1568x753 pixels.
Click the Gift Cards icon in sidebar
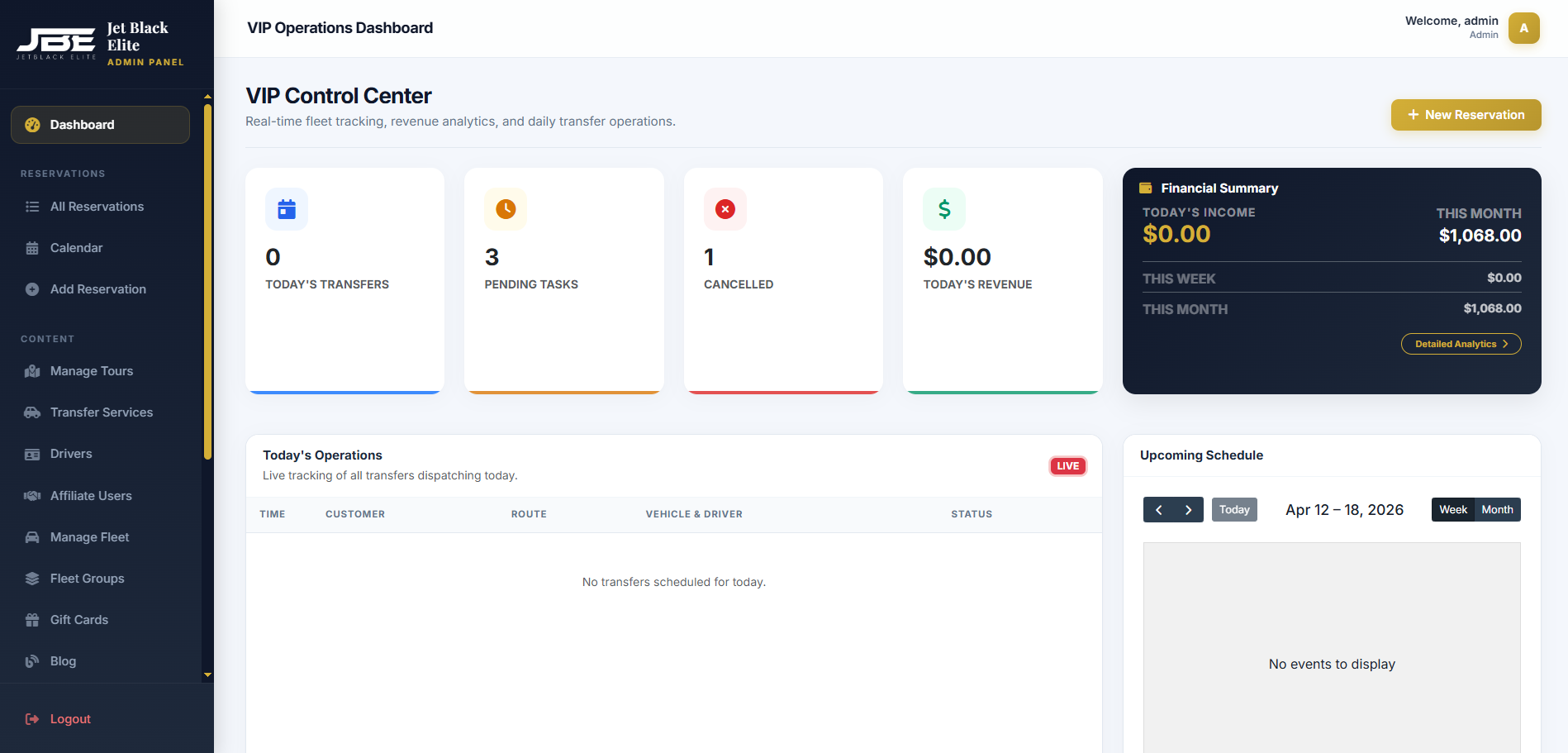32,620
